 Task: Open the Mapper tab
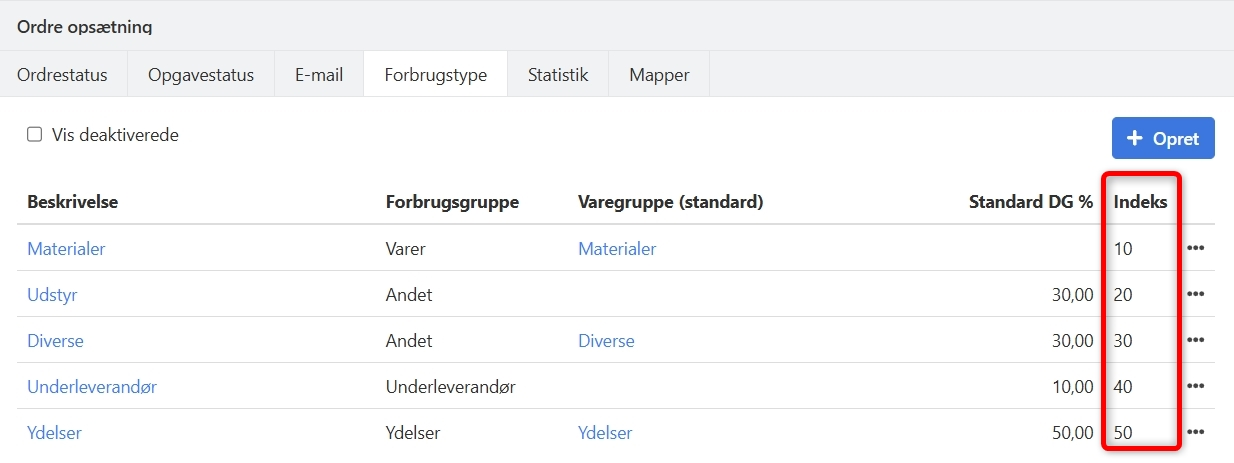[659, 75]
